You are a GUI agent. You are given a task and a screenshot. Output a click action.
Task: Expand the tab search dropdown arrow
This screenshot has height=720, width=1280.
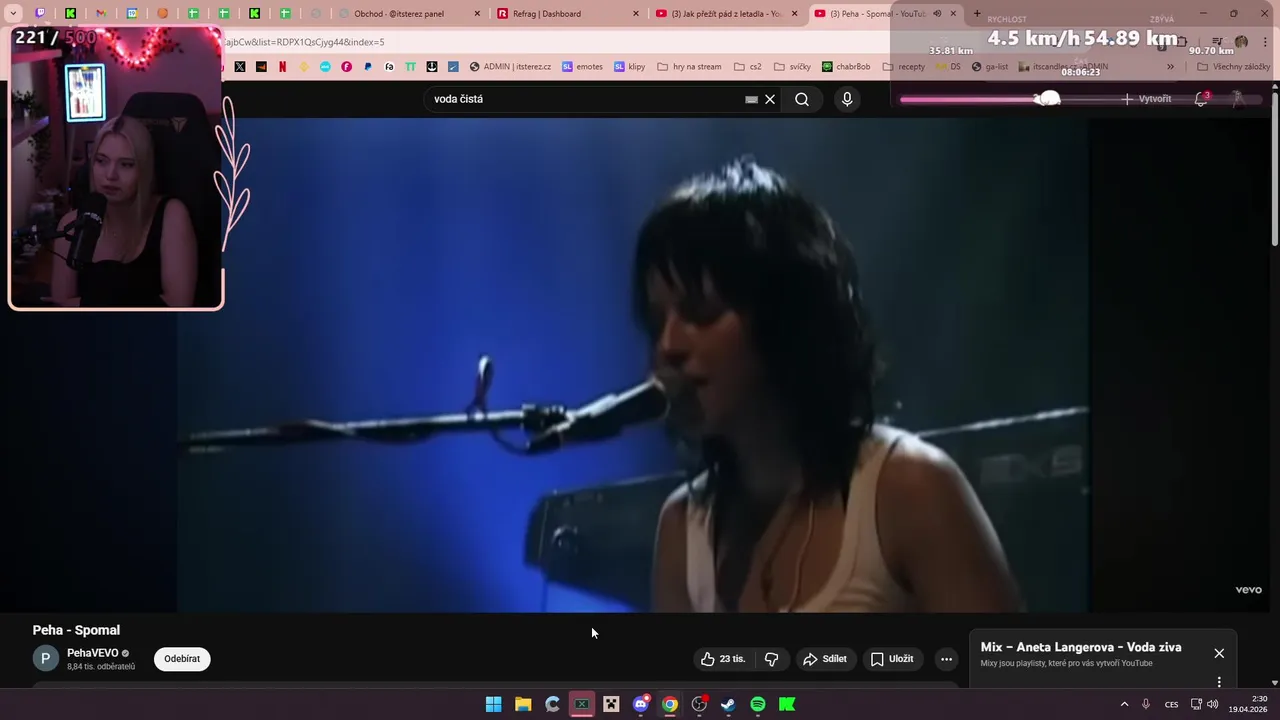pos(13,13)
